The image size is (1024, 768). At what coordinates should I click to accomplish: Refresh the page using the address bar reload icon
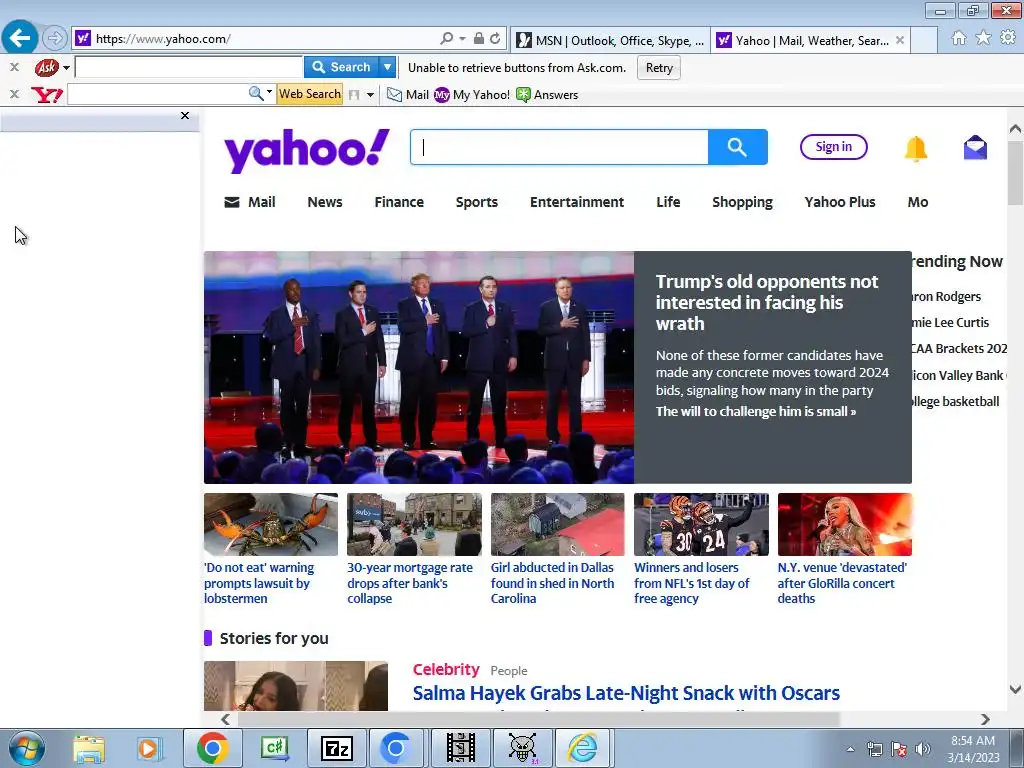coord(495,39)
